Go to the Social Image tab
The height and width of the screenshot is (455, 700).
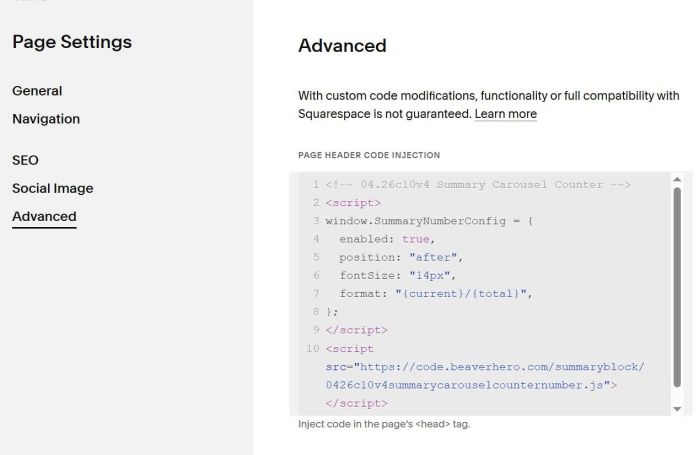pos(52,188)
